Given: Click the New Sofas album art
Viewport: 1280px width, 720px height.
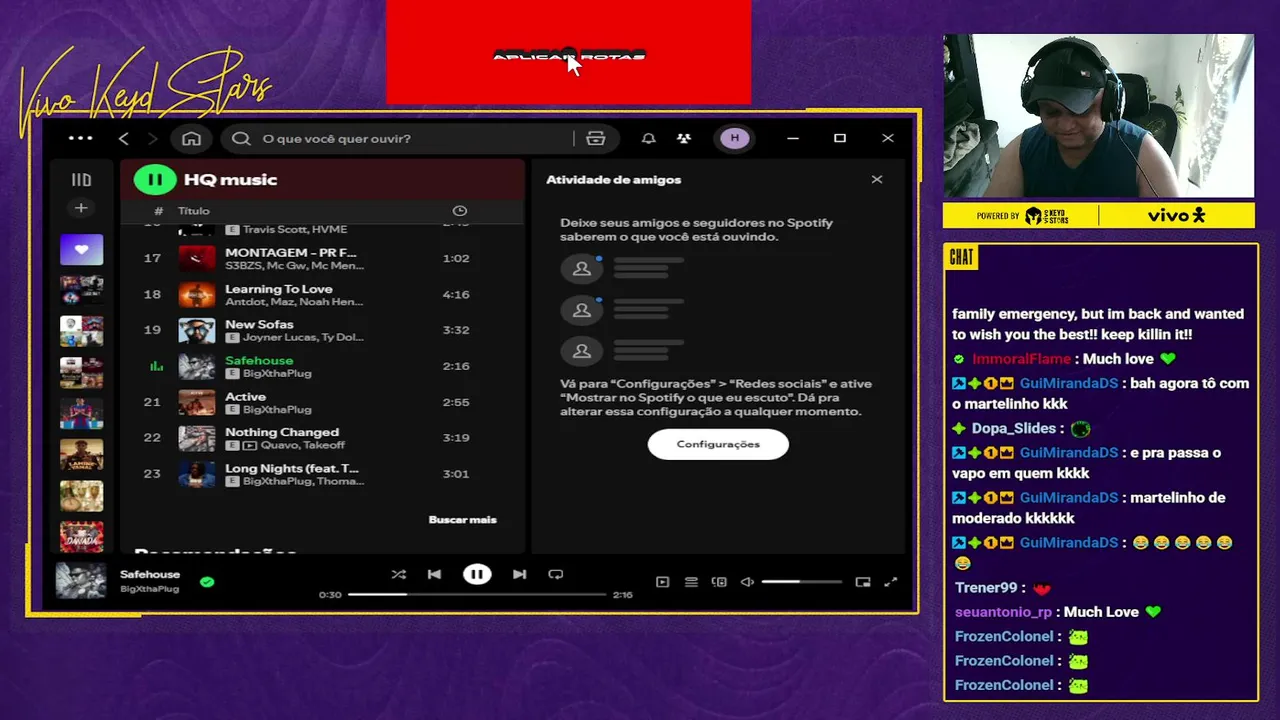Looking at the screenshot, I should (x=197, y=330).
